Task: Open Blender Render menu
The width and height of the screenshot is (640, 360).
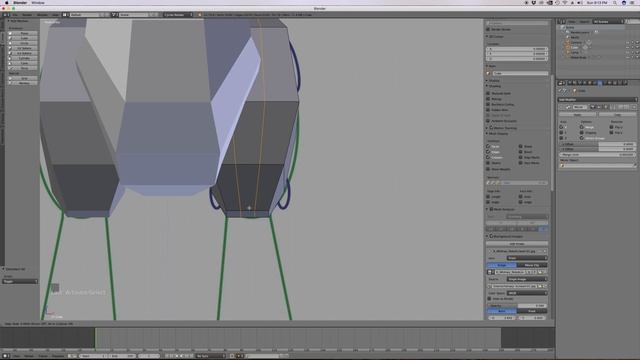Action: [x=27, y=15]
